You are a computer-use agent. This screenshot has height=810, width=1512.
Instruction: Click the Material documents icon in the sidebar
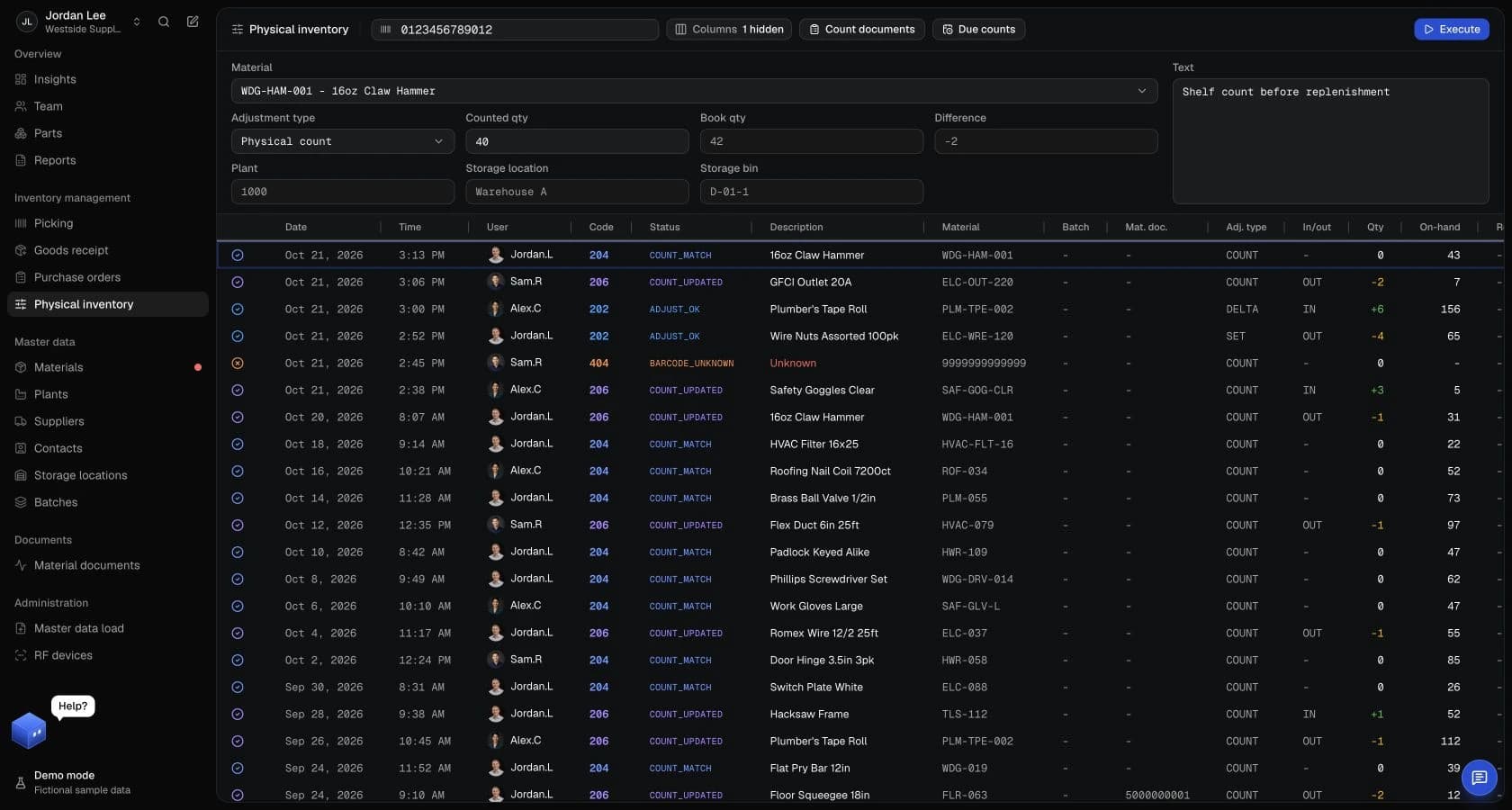[21, 565]
